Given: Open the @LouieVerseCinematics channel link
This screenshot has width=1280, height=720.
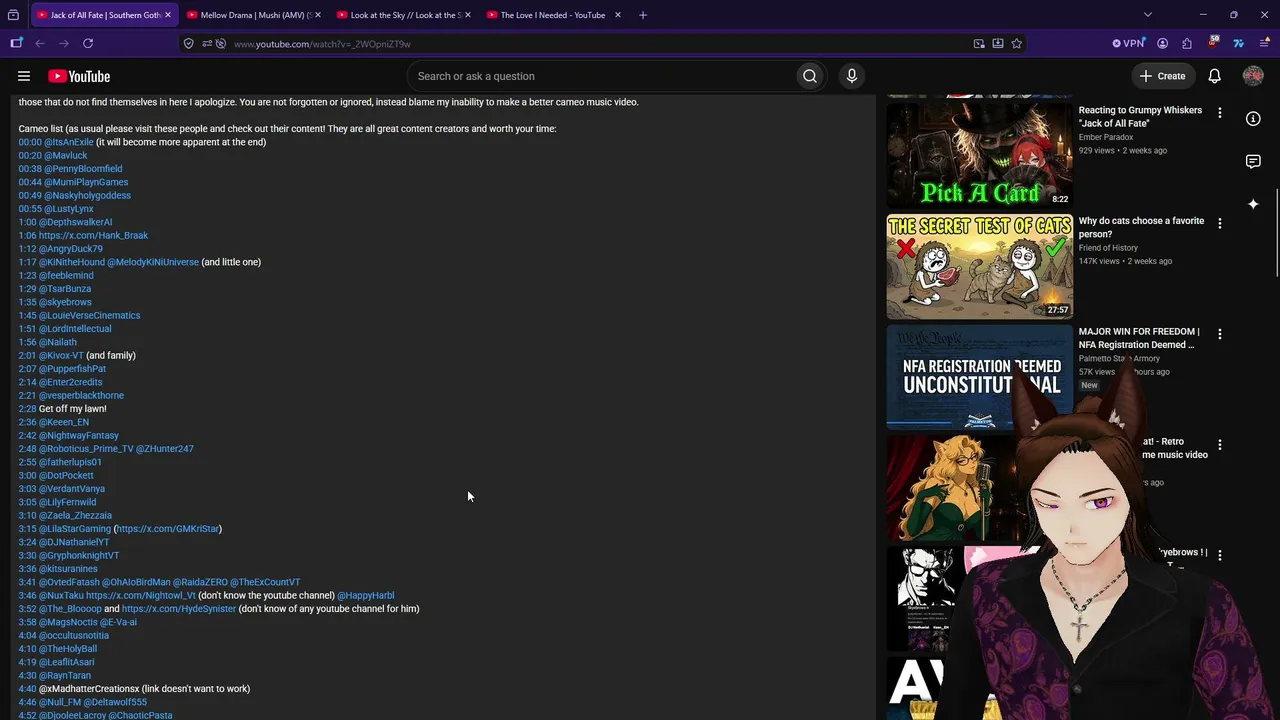Looking at the screenshot, I should click(x=89, y=315).
